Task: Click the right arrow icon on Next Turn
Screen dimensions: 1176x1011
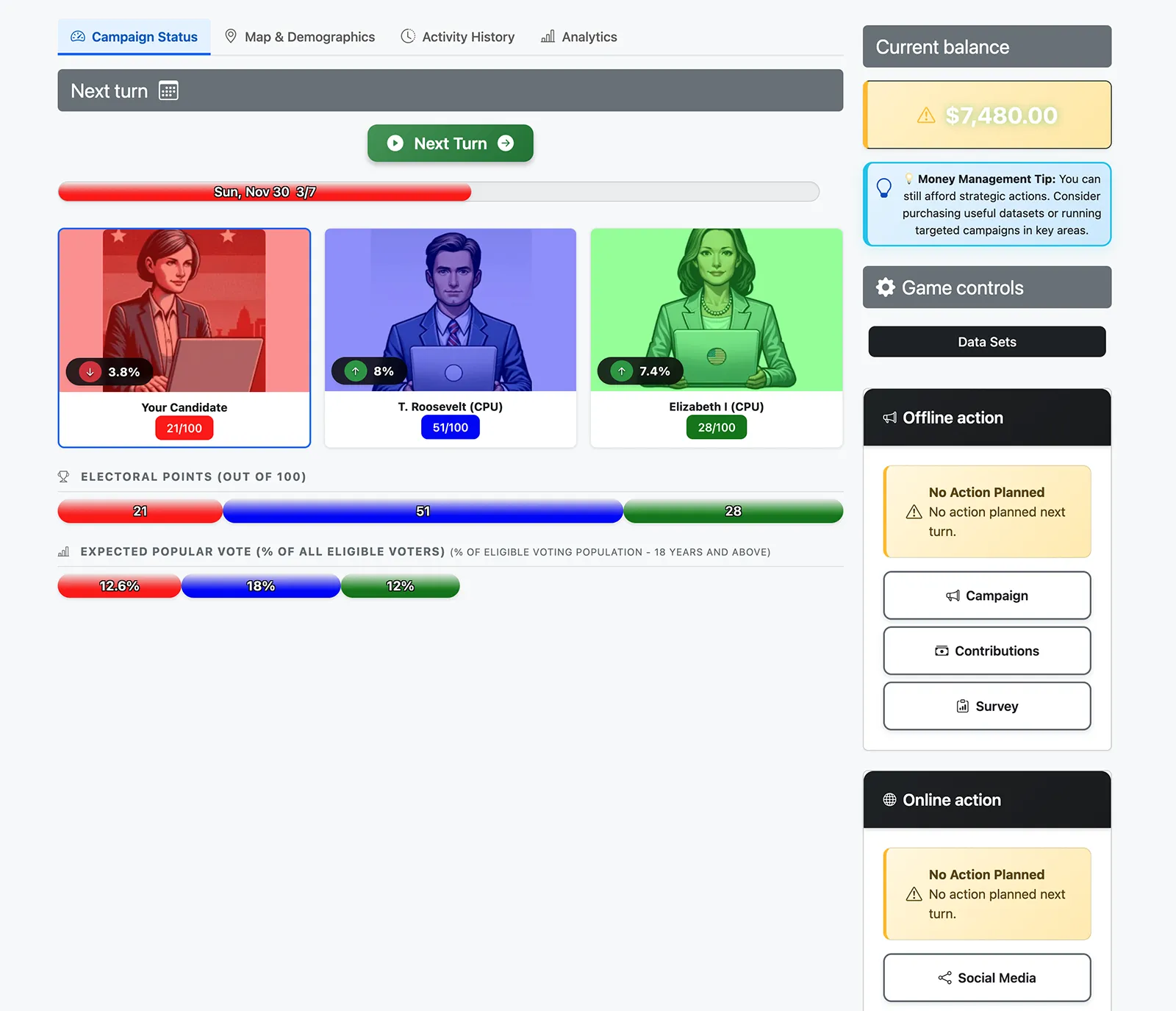Action: click(x=506, y=143)
